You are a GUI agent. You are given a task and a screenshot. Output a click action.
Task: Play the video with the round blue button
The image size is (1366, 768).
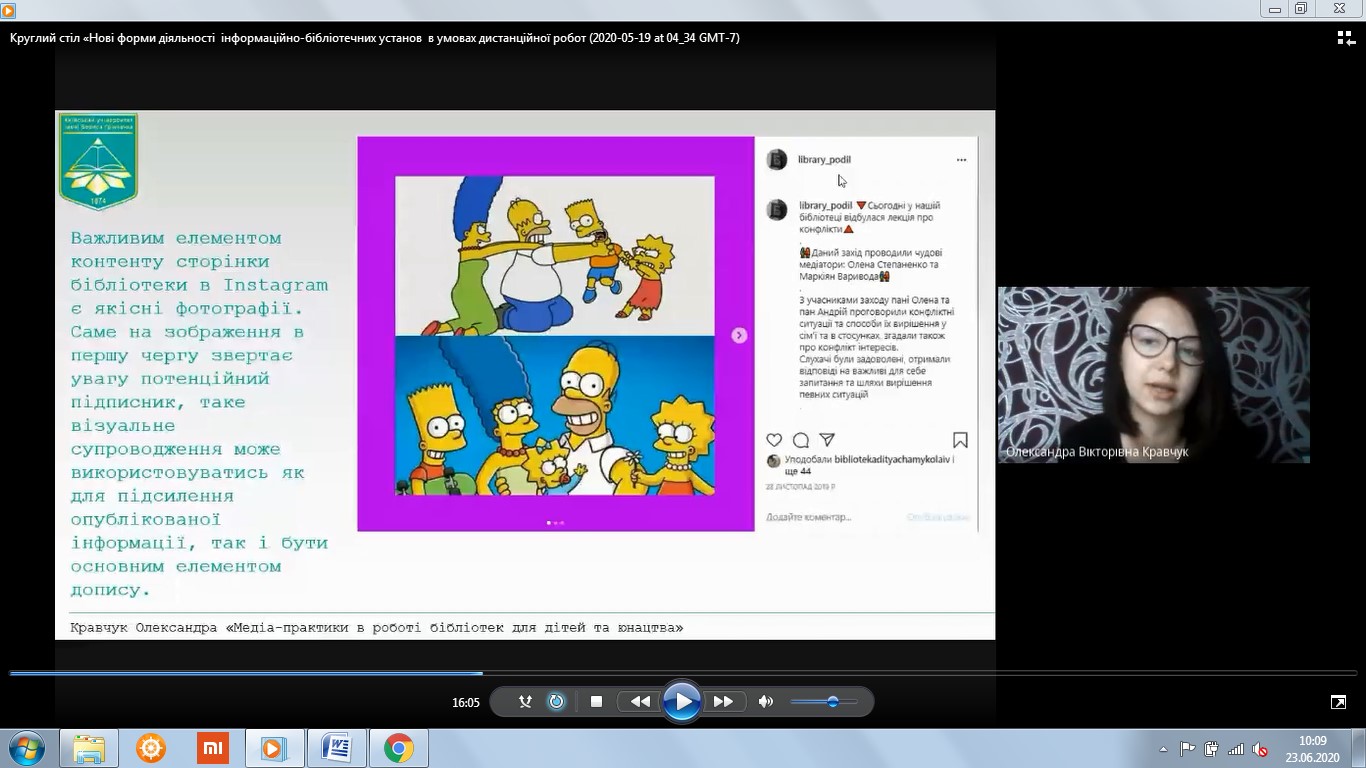point(681,701)
